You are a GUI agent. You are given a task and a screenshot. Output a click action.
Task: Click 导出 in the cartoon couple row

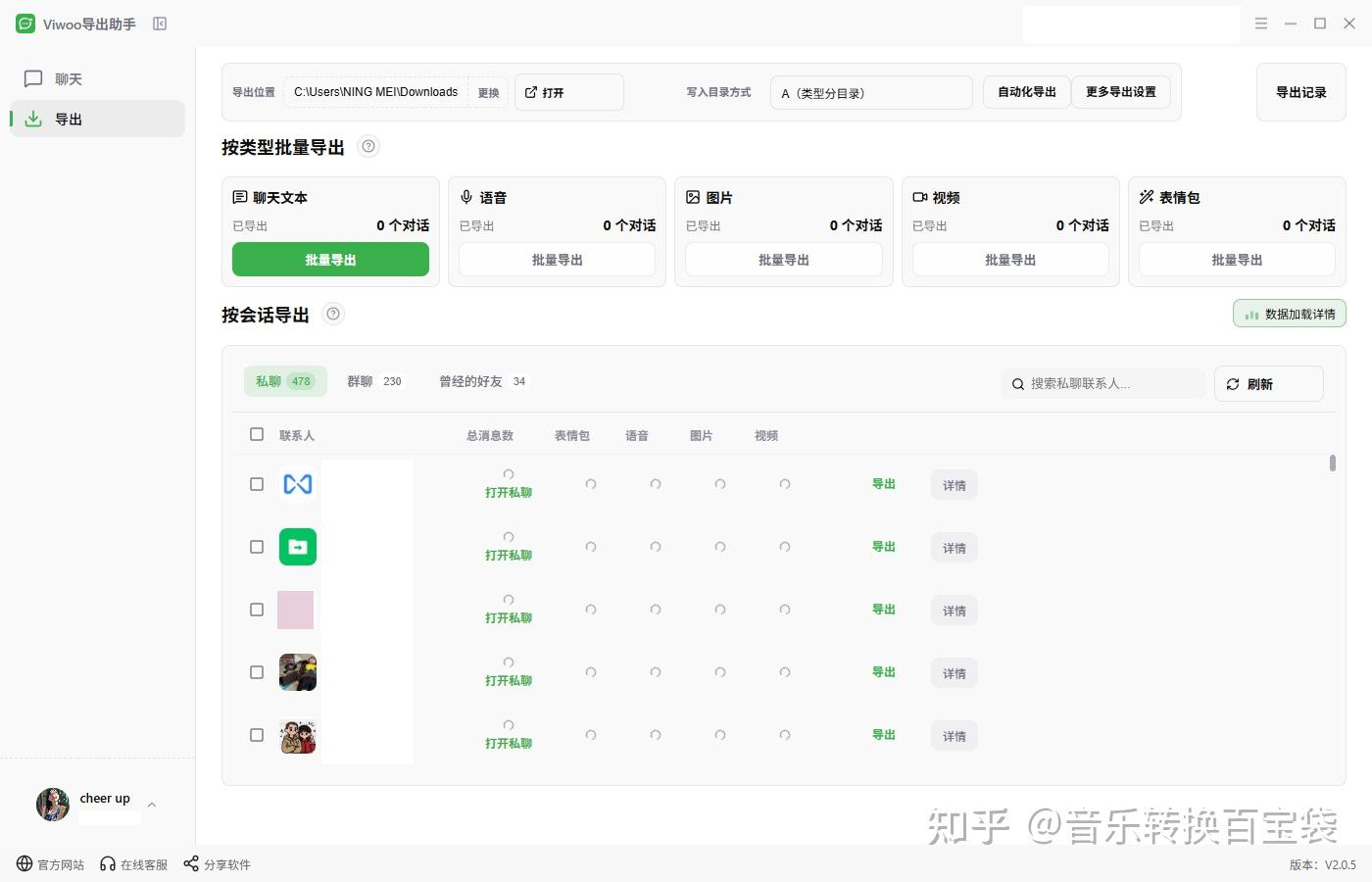[884, 735]
